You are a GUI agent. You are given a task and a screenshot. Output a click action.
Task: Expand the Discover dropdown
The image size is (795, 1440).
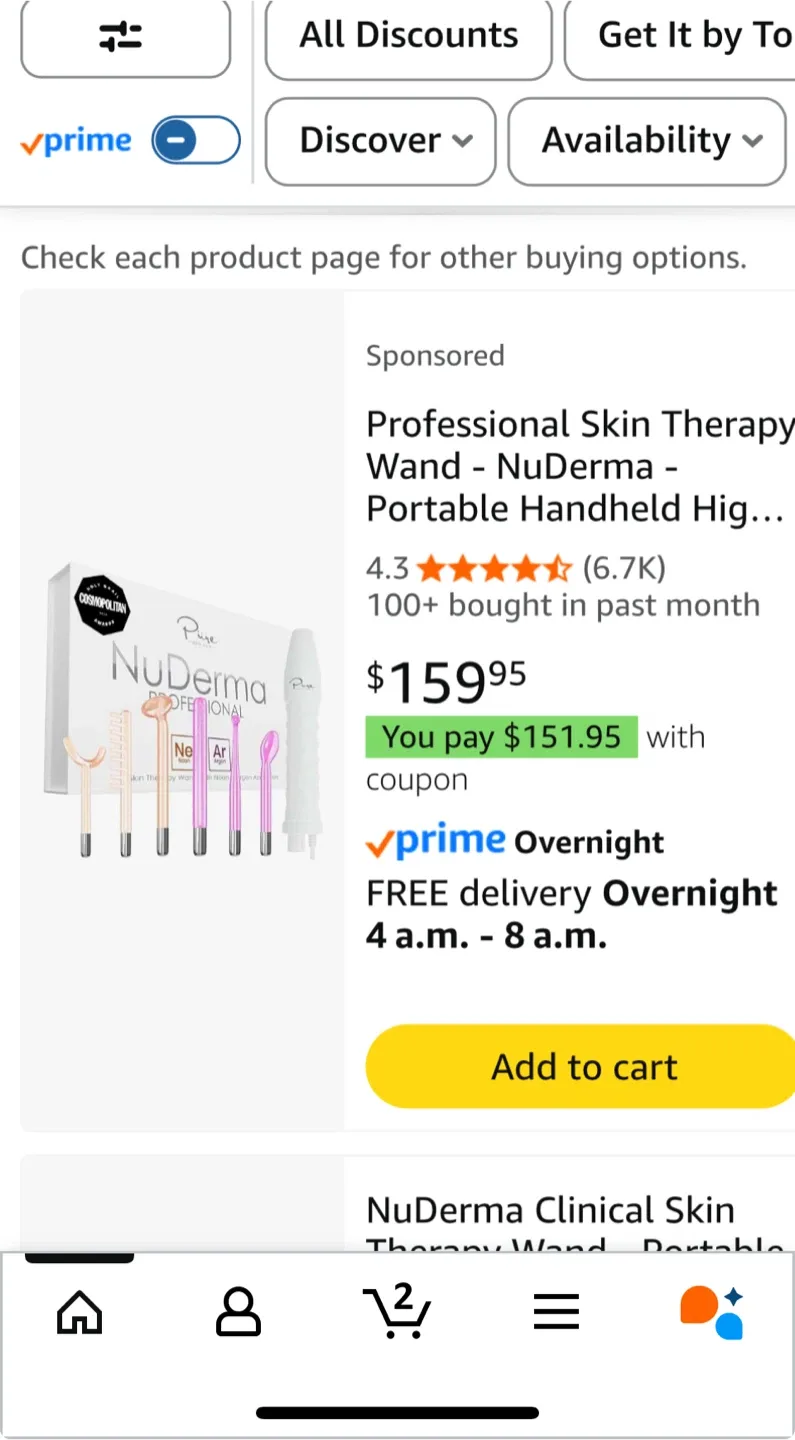tap(380, 141)
